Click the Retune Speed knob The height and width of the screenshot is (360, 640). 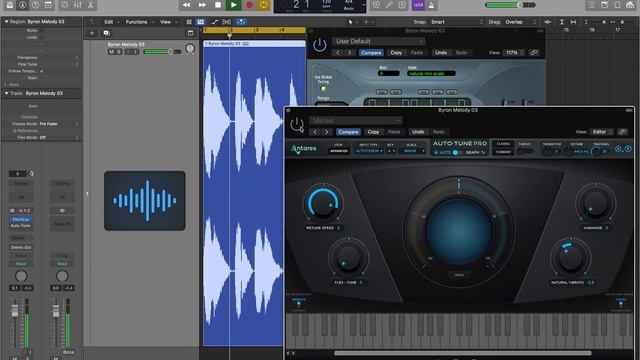(x=323, y=203)
